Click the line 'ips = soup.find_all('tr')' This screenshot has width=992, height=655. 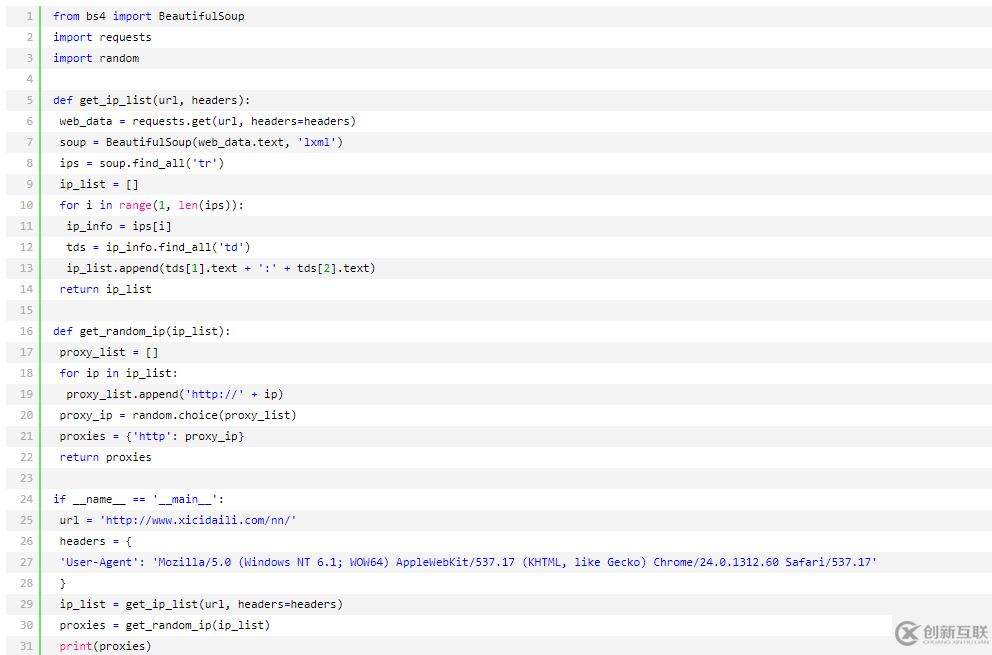[x=142, y=163]
